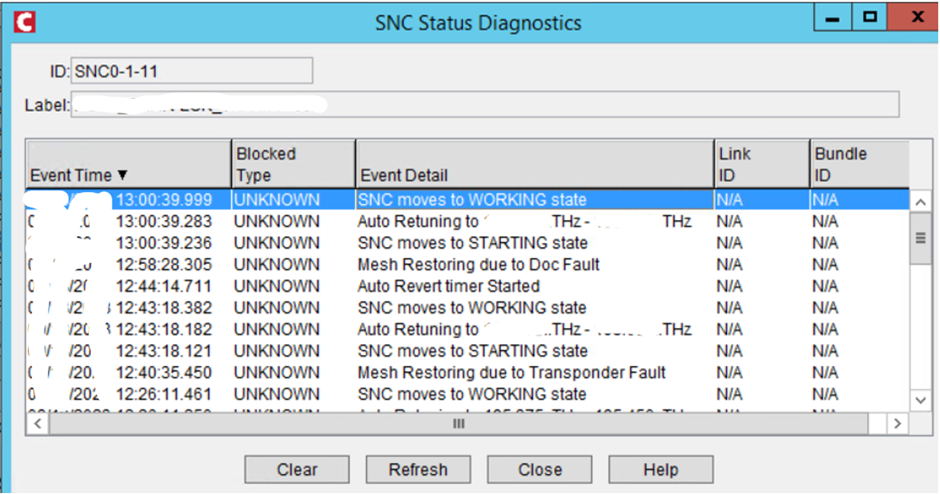Close the SNC Status Diagnostics dialog
Image resolution: width=940 pixels, height=494 pixels.
(x=540, y=469)
